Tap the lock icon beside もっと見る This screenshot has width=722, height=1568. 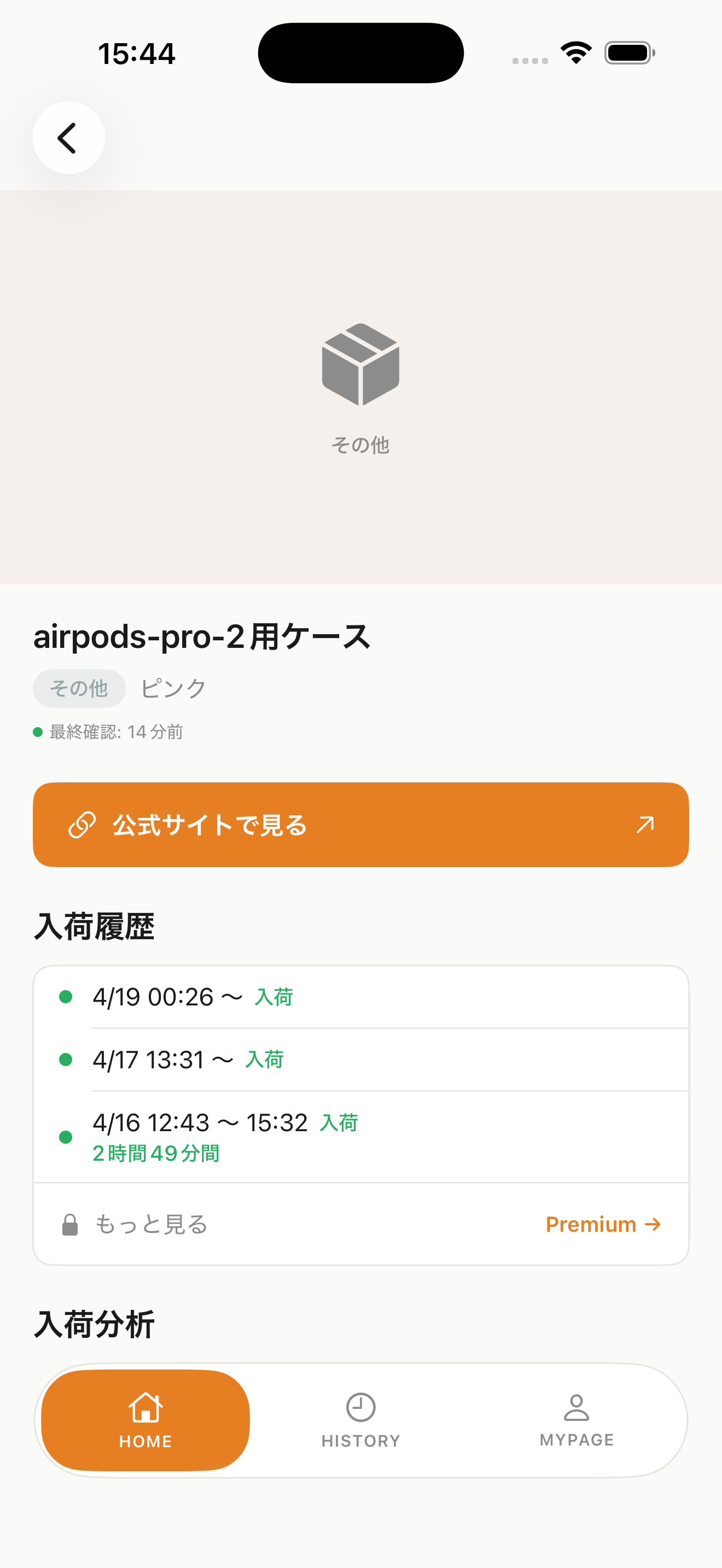click(70, 1224)
